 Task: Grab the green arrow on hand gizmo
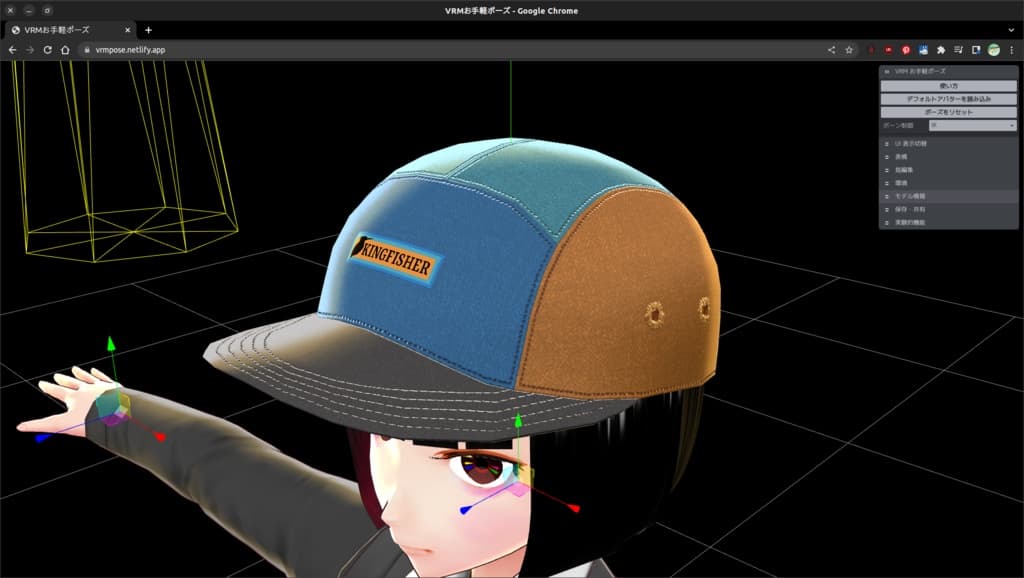[111, 344]
